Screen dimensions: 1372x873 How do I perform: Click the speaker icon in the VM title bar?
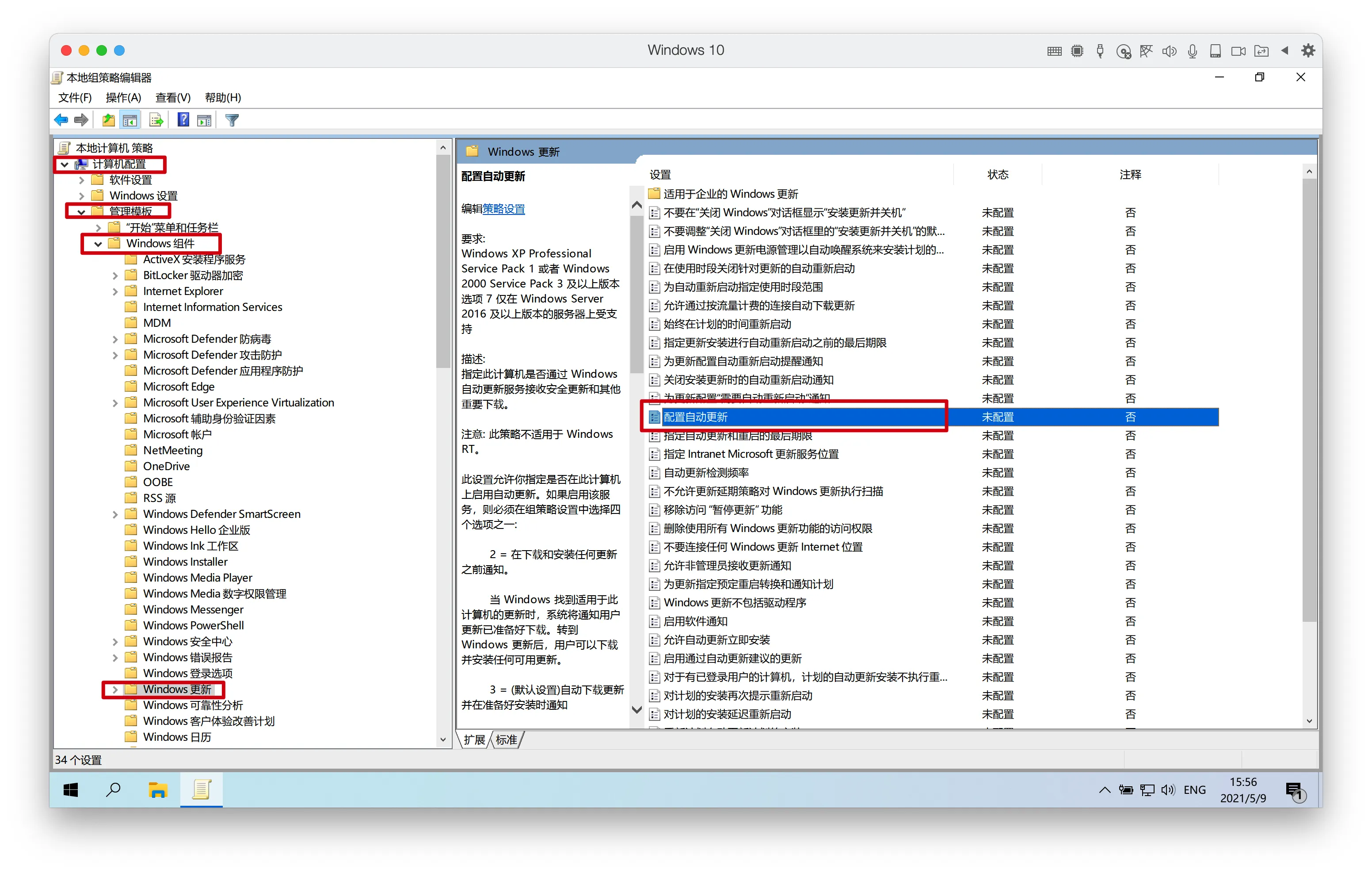pyautogui.click(x=1169, y=51)
